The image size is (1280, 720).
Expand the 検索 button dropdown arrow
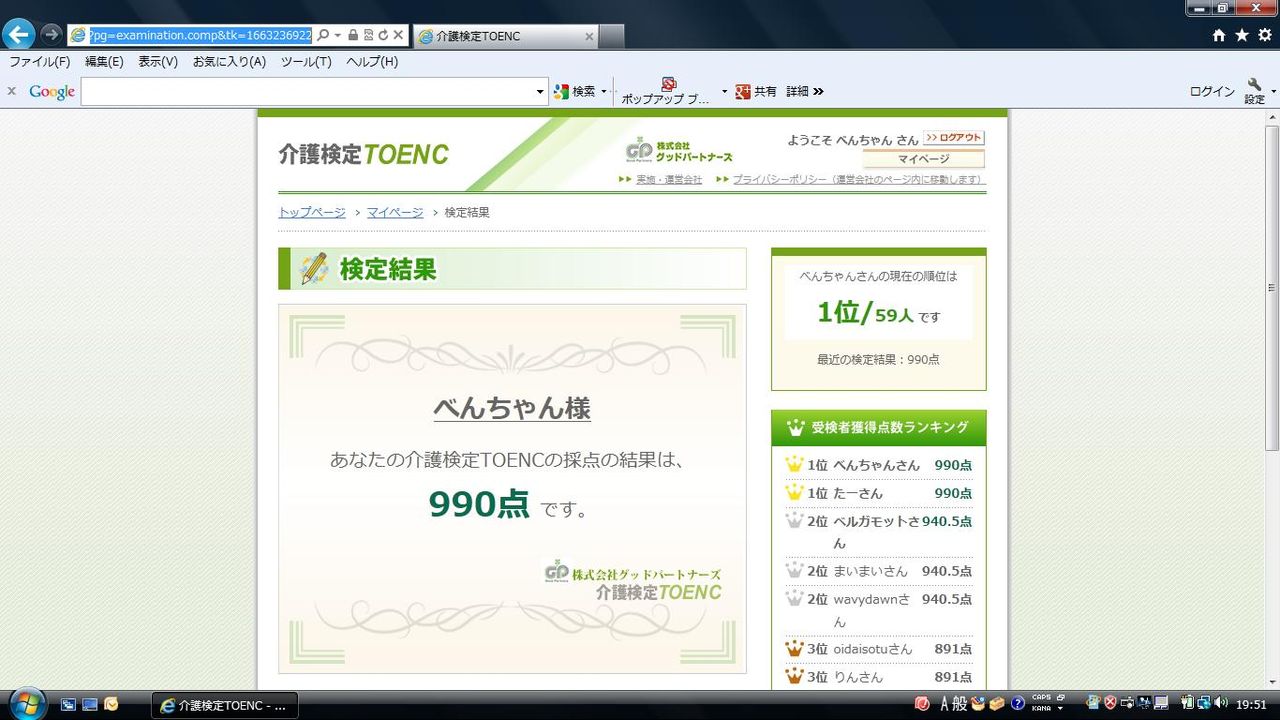(x=604, y=92)
